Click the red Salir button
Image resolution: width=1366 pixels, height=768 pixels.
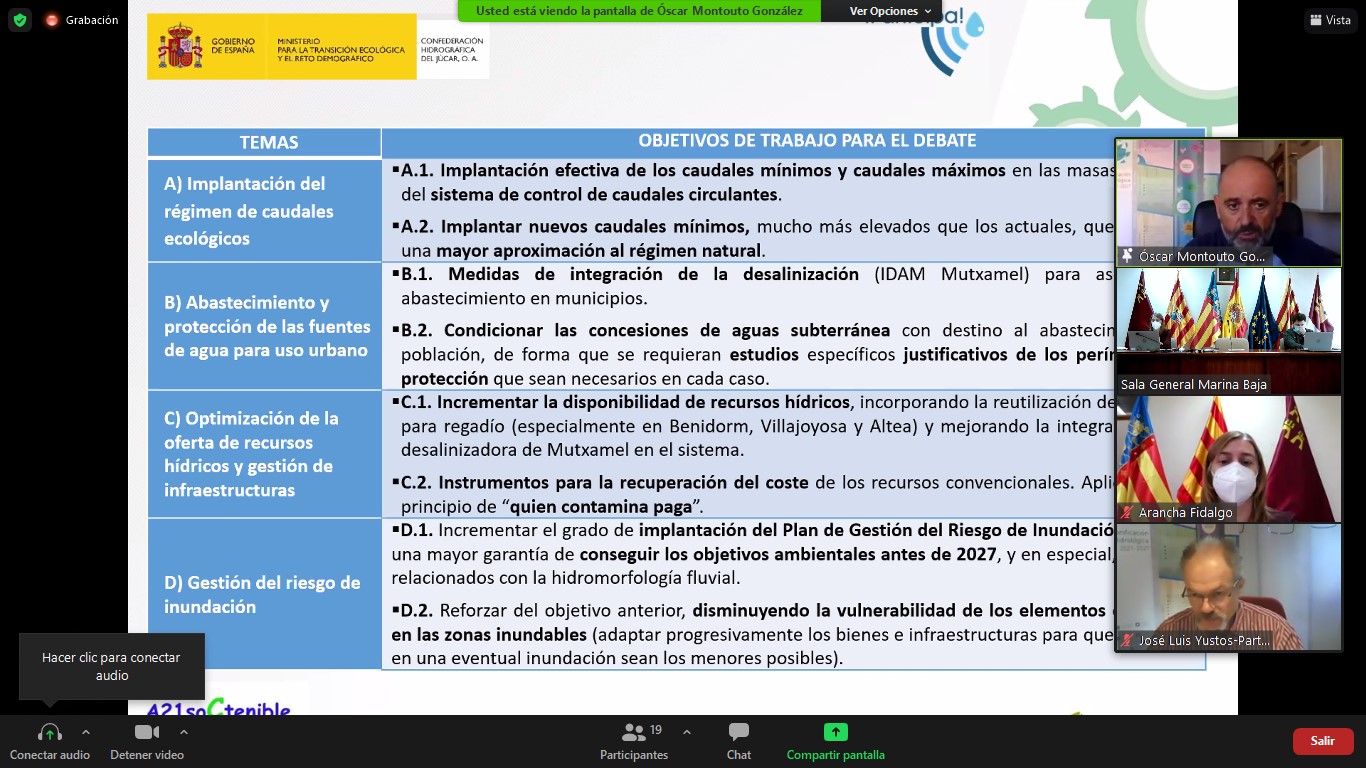[1323, 741]
